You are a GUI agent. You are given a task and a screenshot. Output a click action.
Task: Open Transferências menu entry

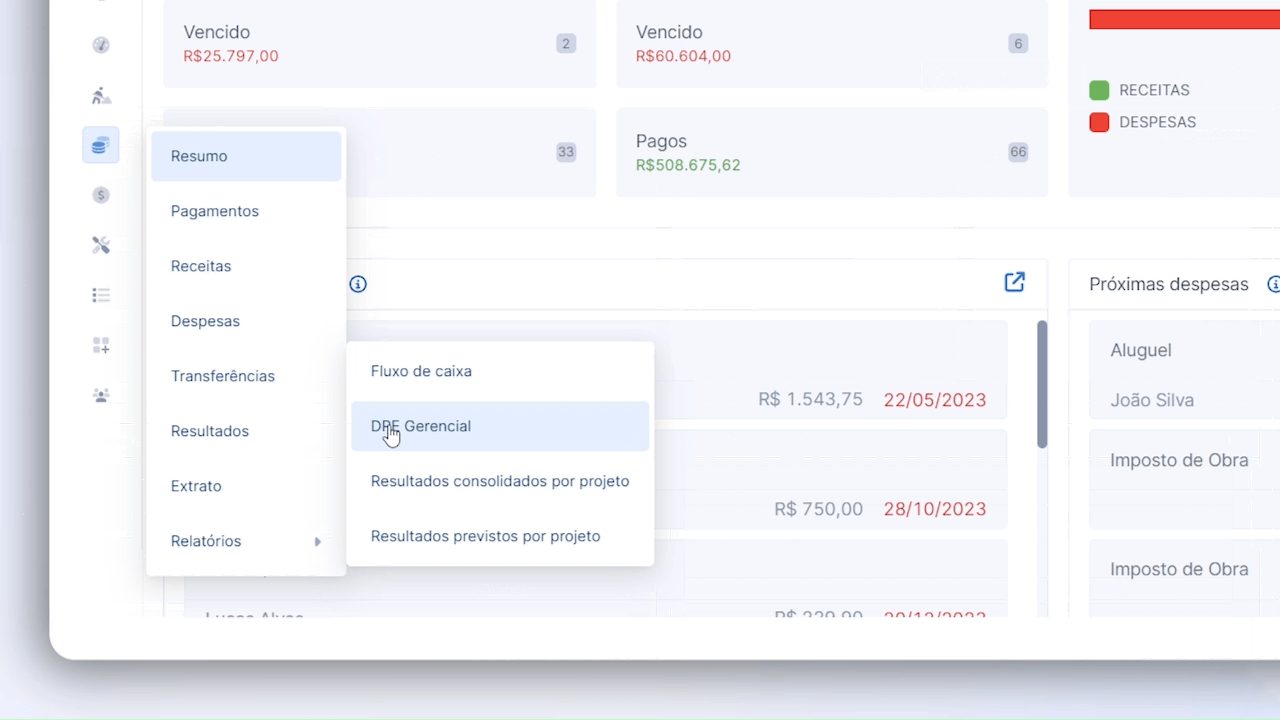pos(246,376)
